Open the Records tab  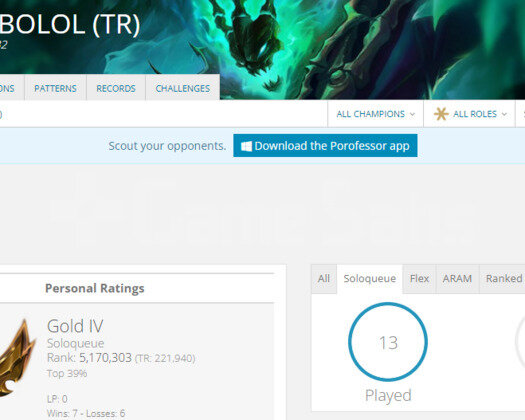coord(116,88)
